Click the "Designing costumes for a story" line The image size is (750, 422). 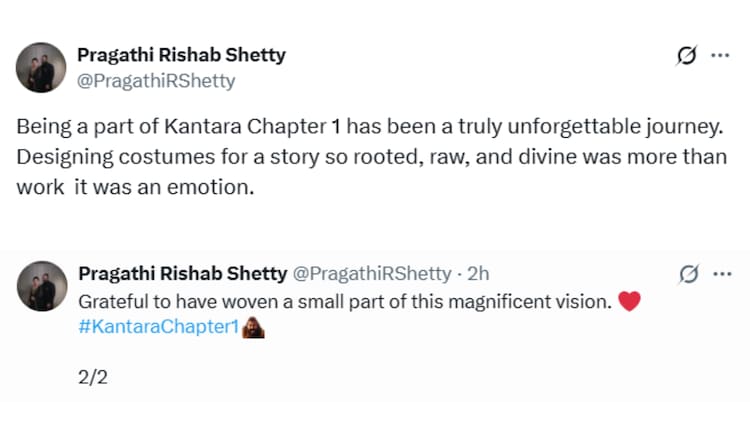(x=370, y=158)
